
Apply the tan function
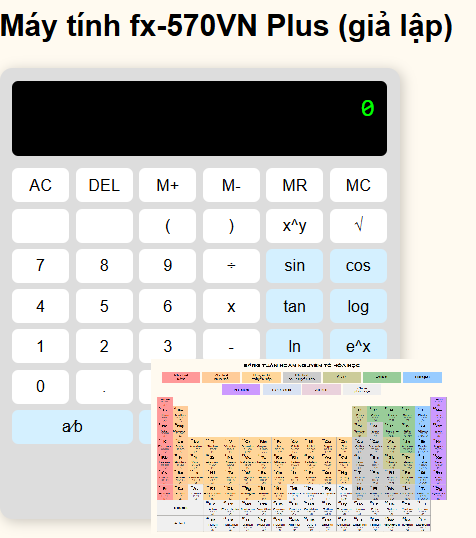point(294,306)
